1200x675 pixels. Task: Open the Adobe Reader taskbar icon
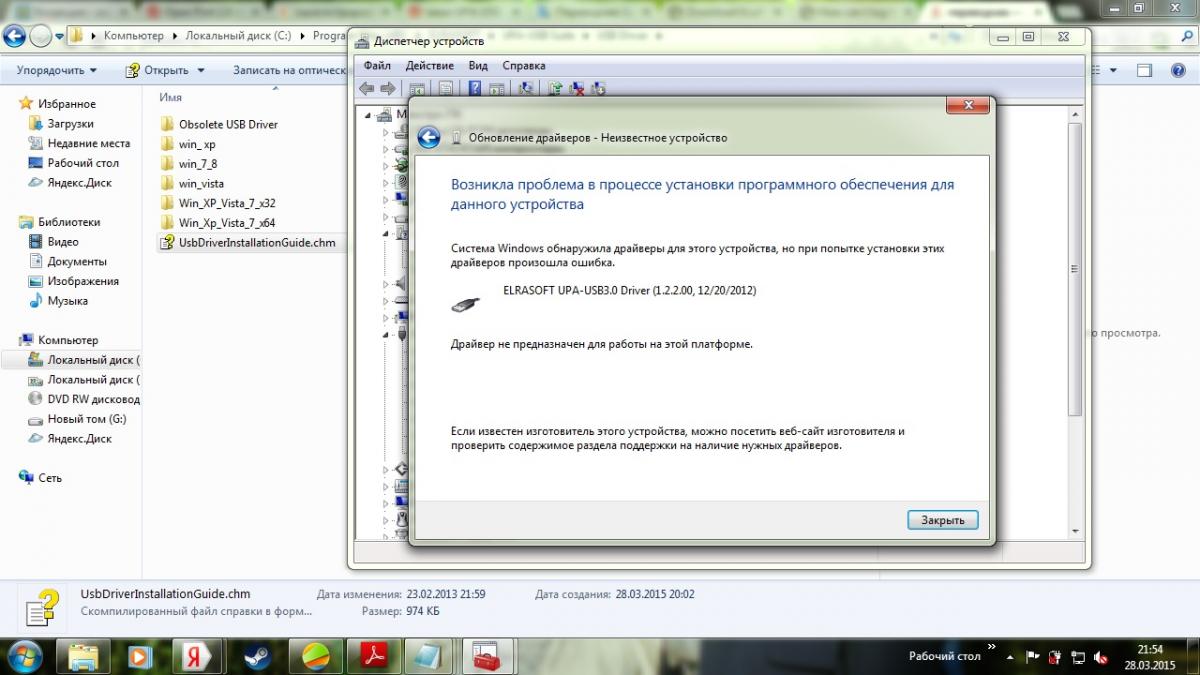(374, 656)
